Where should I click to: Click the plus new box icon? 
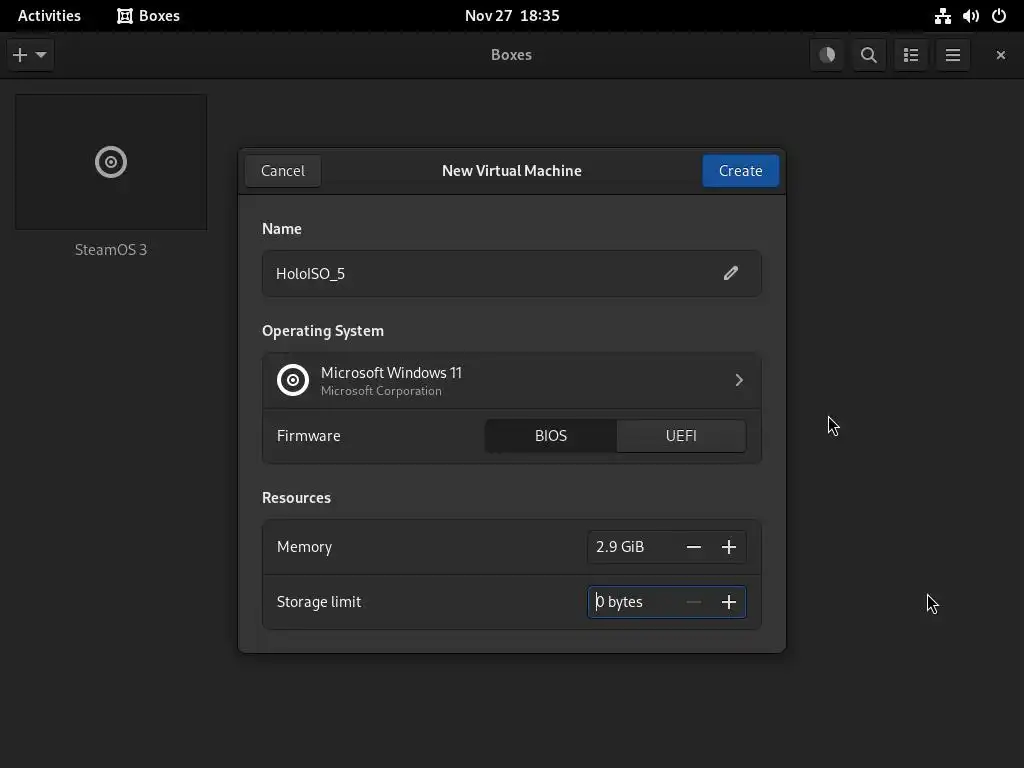coord(20,55)
